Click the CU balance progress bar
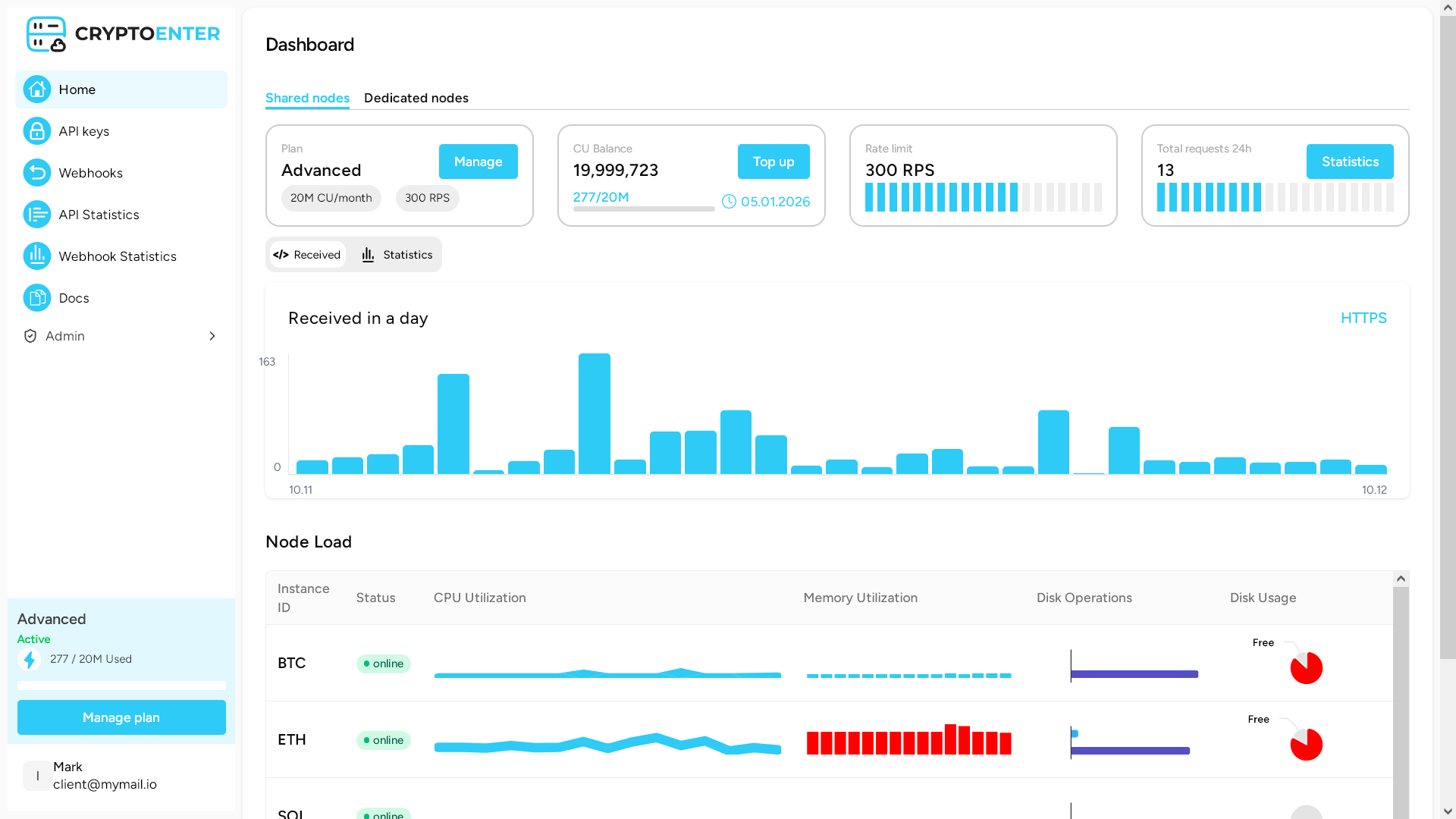This screenshot has width=1456, height=819. (x=643, y=209)
